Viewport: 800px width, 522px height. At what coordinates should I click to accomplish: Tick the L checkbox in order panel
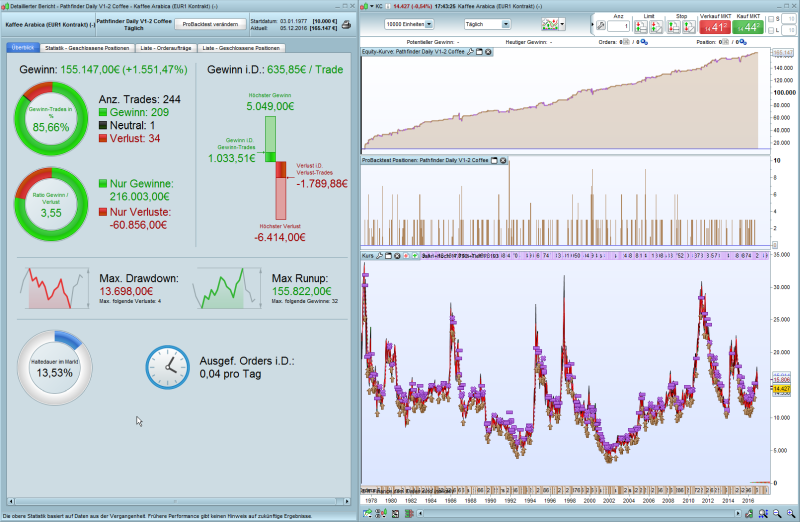771,31
